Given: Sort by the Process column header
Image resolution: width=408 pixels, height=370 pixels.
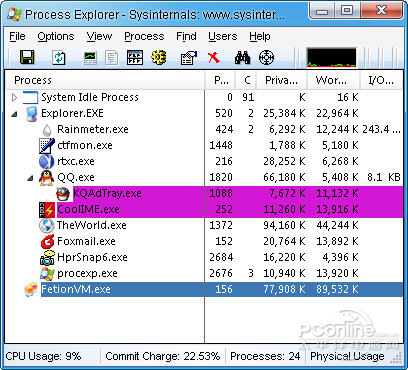Looking at the screenshot, I should point(105,80).
